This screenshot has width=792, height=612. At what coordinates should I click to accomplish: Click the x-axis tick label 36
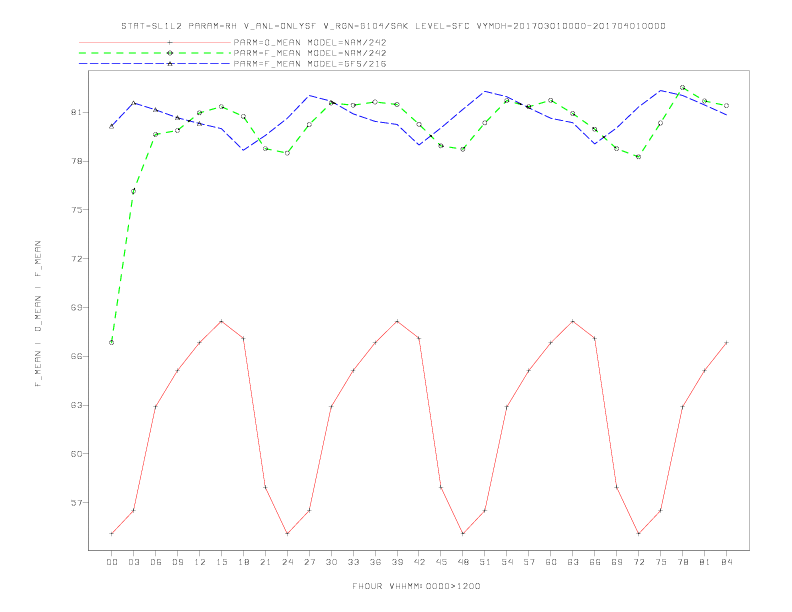(x=375, y=562)
